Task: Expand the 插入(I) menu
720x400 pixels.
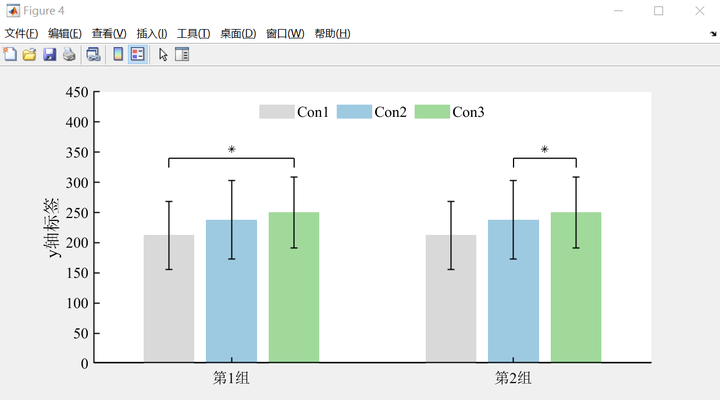Action: point(152,34)
